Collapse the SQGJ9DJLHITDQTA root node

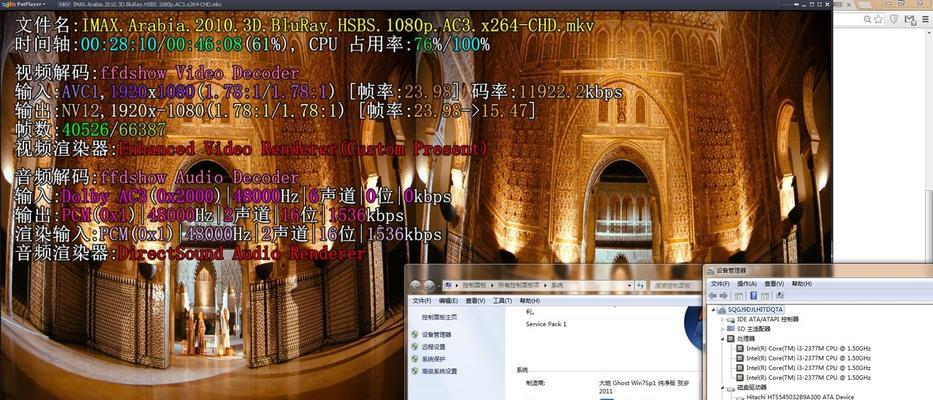(713, 310)
